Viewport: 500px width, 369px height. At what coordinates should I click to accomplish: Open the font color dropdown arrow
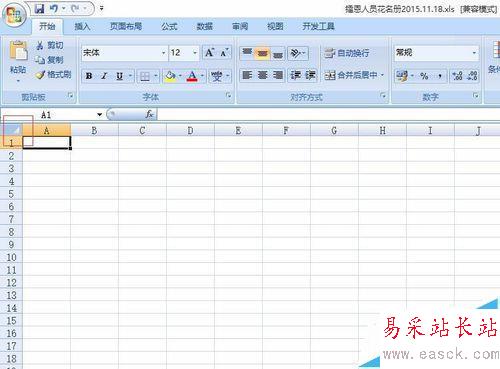202,77
